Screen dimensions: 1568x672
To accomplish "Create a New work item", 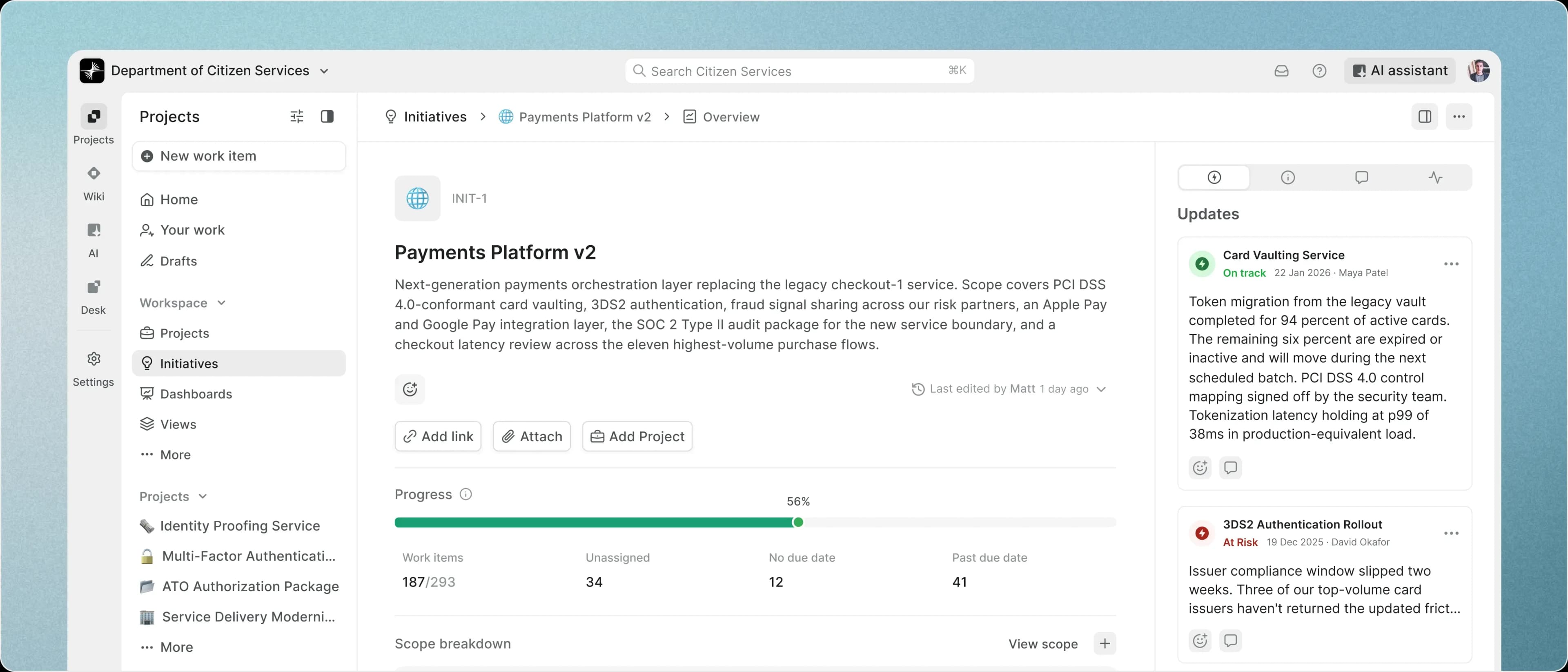I will (x=238, y=156).
